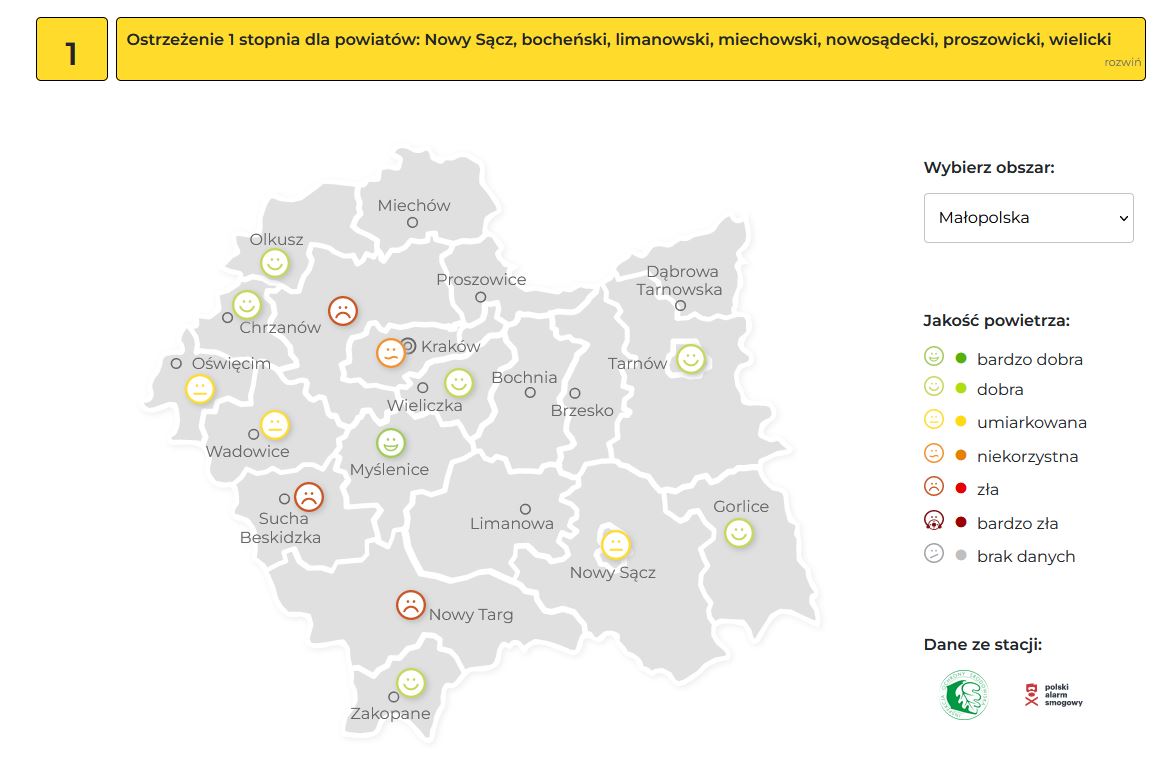
Task: Select the Tarnów air quality station icon
Action: (x=690, y=358)
